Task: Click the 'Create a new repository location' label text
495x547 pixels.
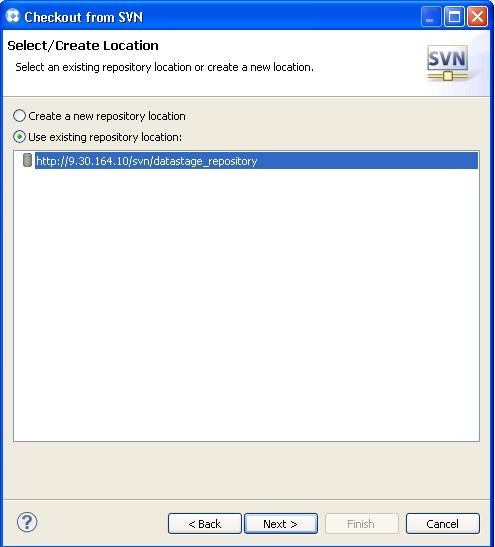Action: [107, 116]
